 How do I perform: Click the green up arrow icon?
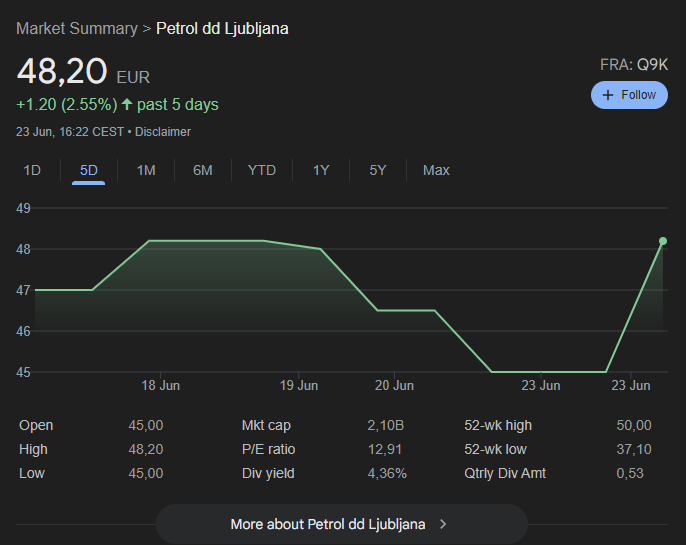(x=127, y=104)
